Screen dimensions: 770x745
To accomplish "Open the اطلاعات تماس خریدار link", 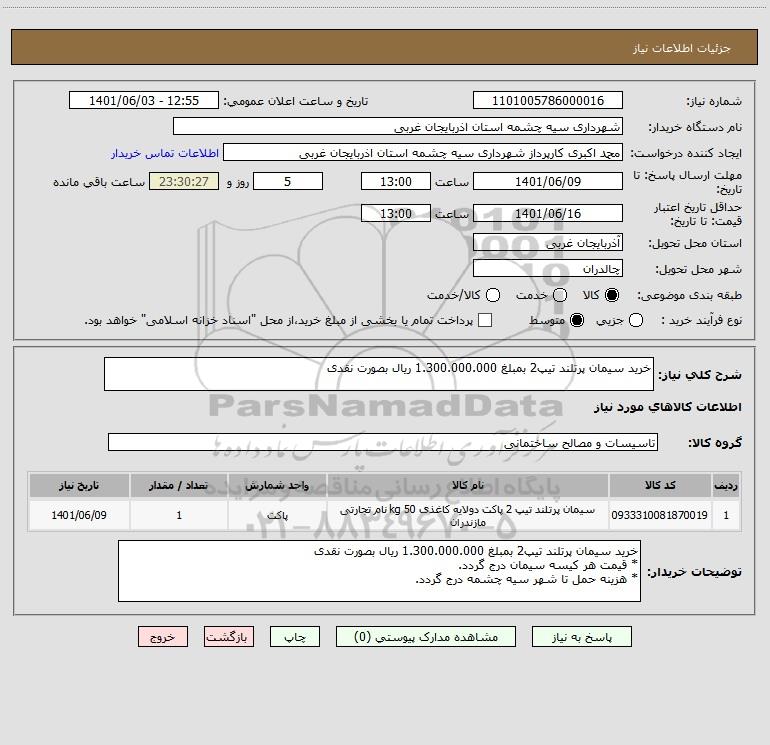I will (165, 153).
